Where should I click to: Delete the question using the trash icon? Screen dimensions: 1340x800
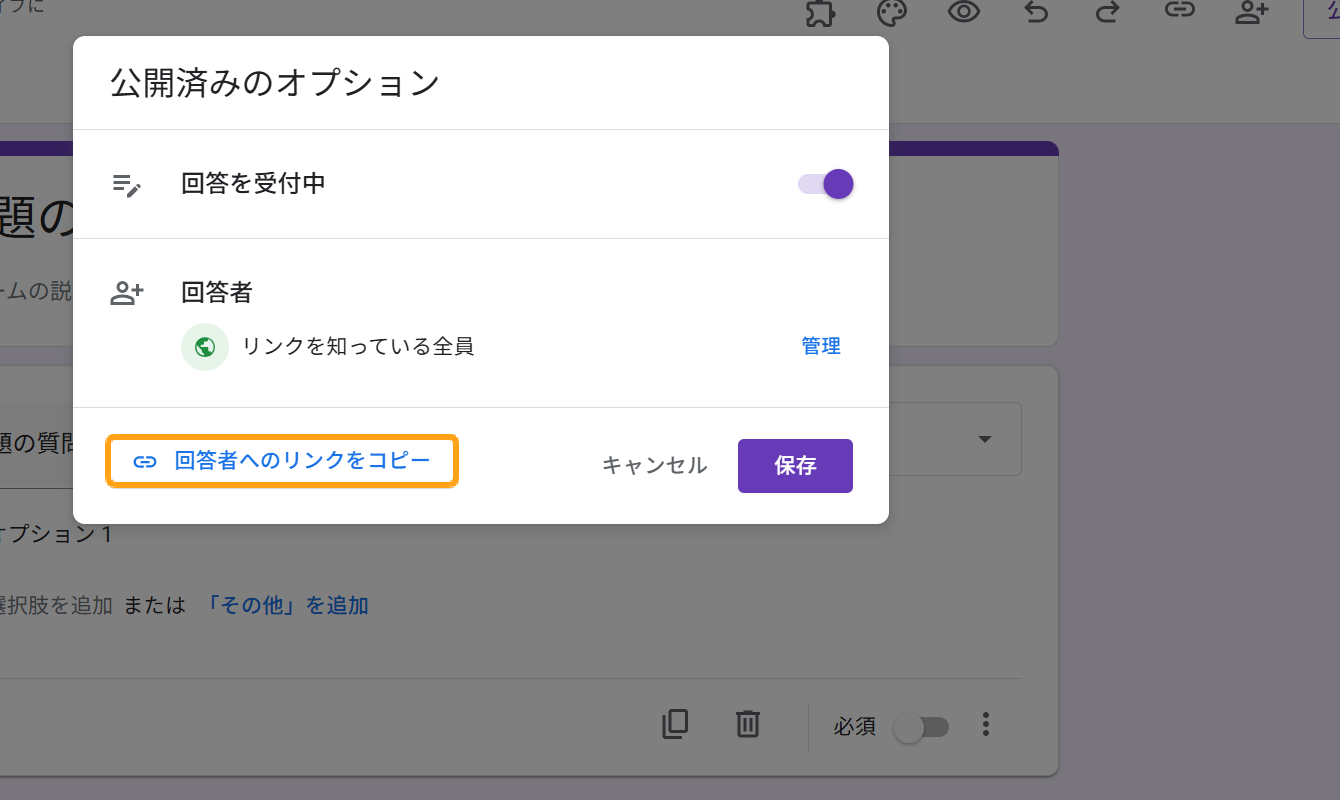click(747, 724)
